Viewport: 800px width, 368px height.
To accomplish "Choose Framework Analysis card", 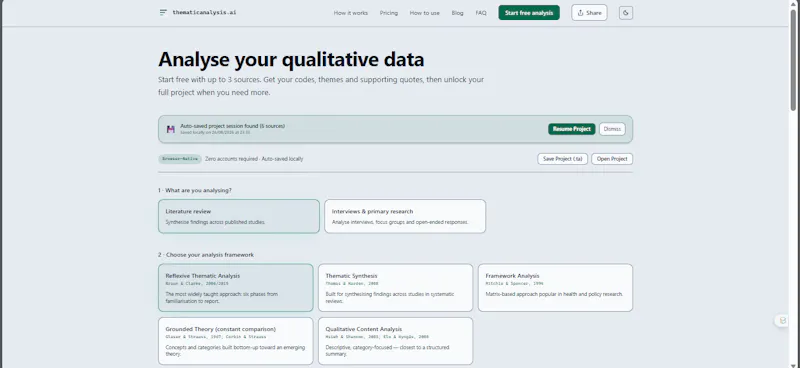I will click(x=555, y=287).
